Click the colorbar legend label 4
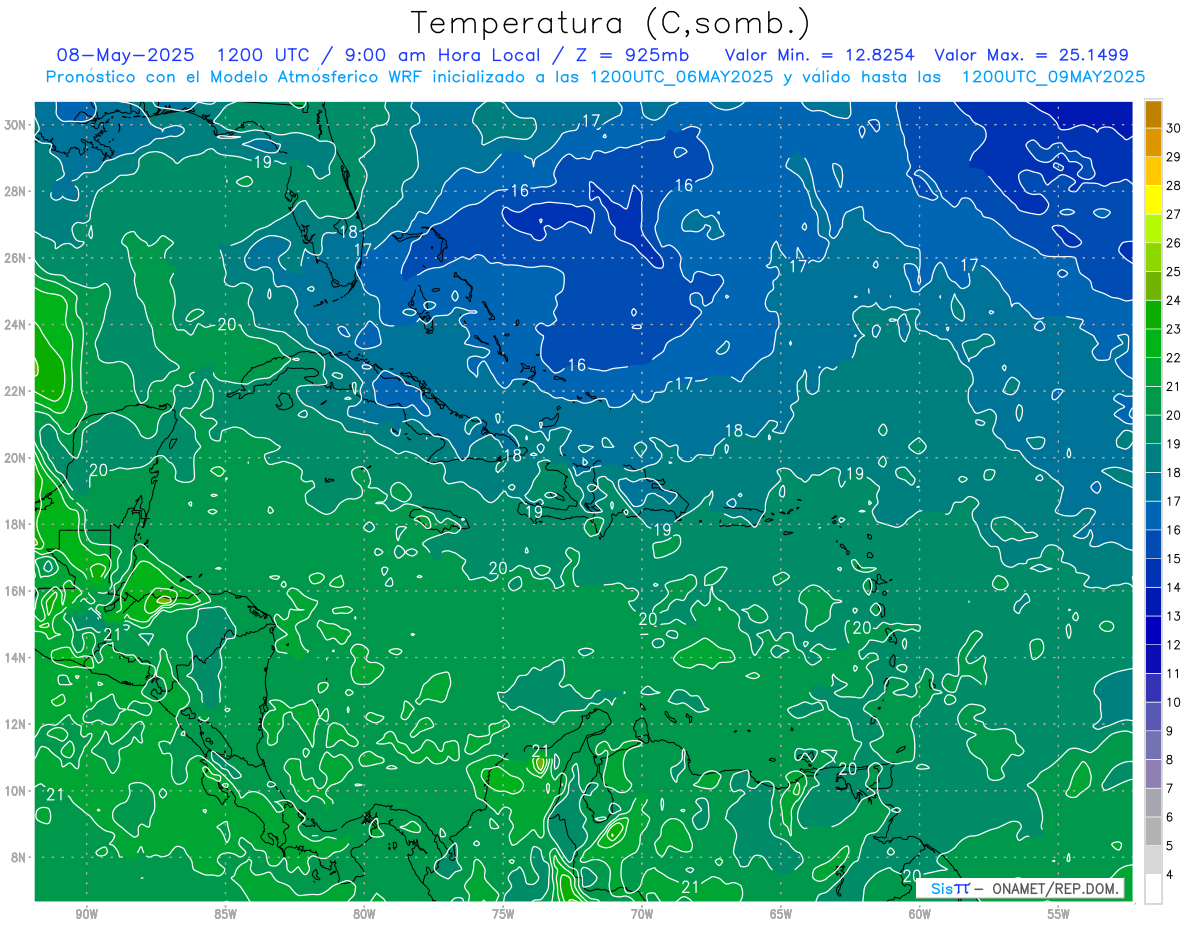The height and width of the screenshot is (927, 1200). pyautogui.click(x=1171, y=875)
